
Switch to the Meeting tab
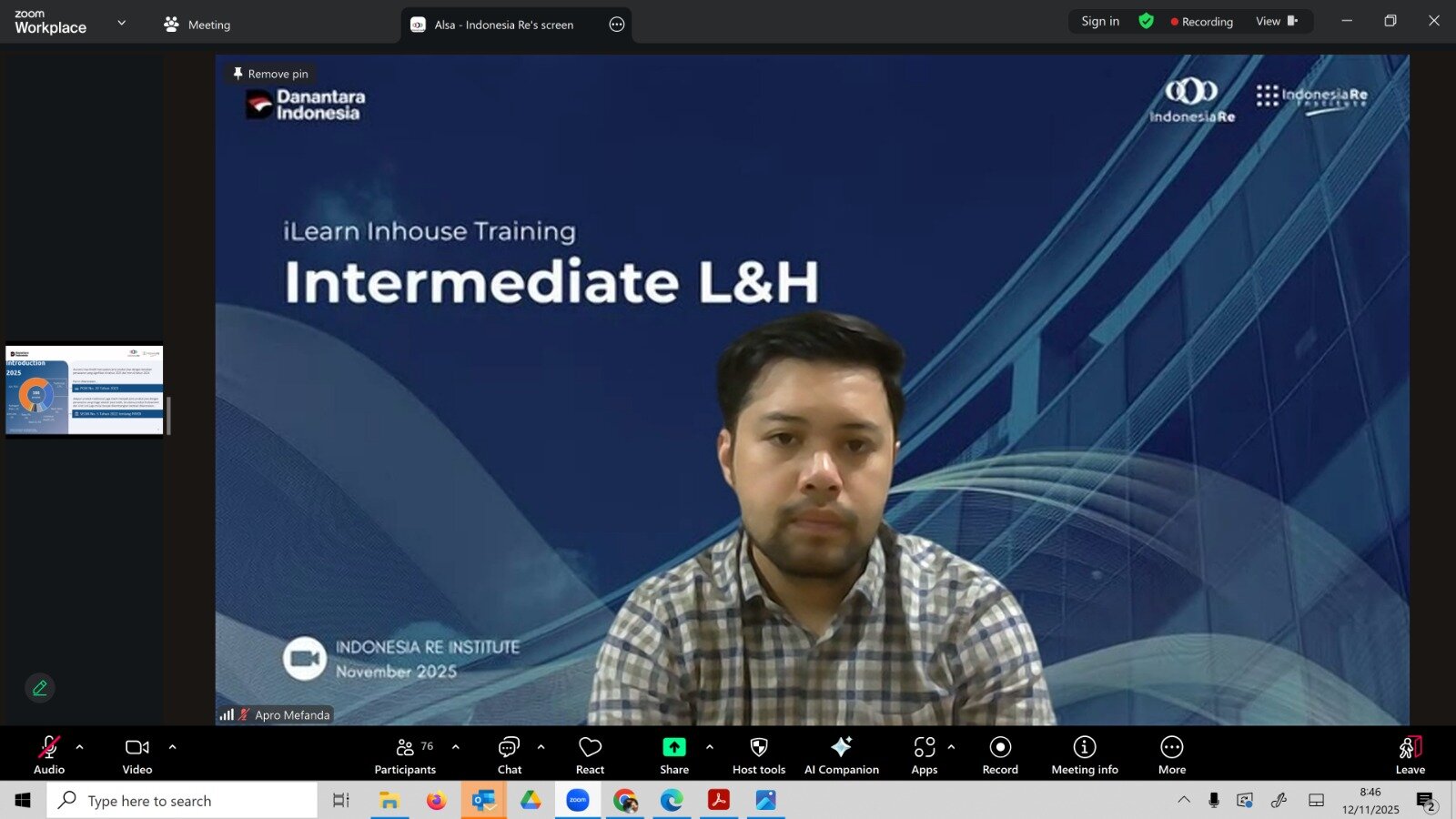[x=197, y=25]
